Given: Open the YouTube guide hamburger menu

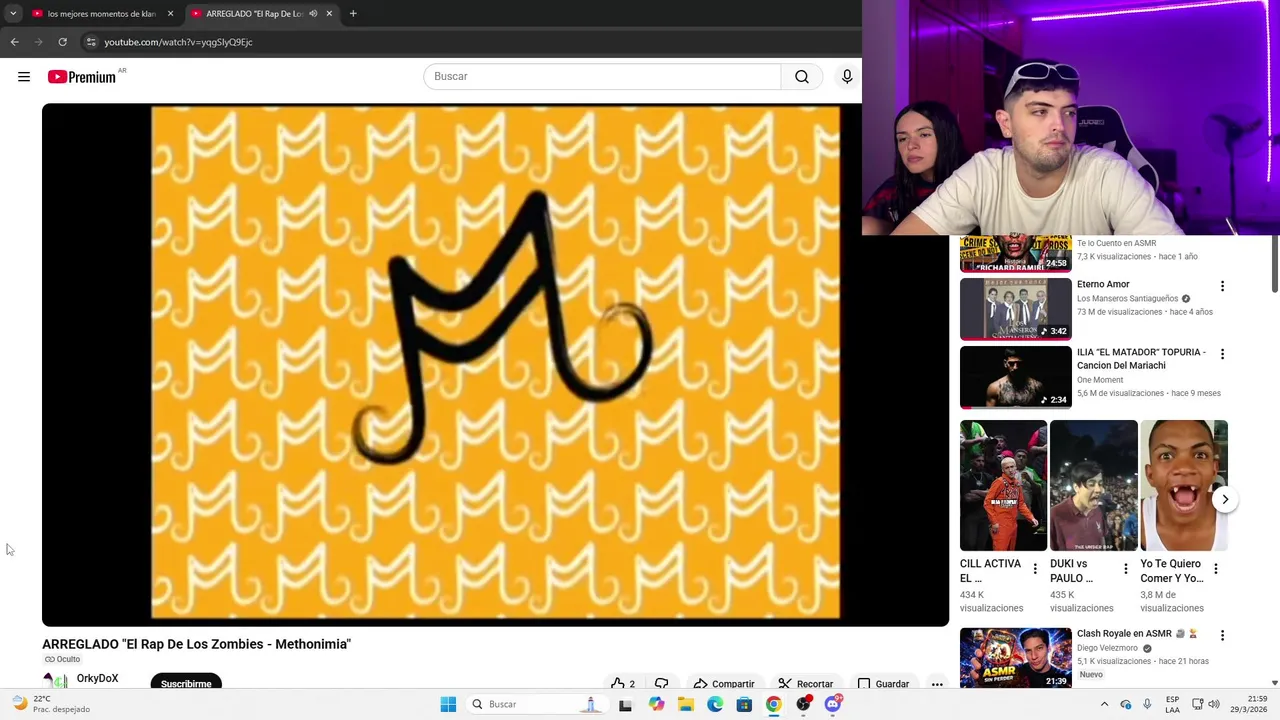Looking at the screenshot, I should pos(24,77).
